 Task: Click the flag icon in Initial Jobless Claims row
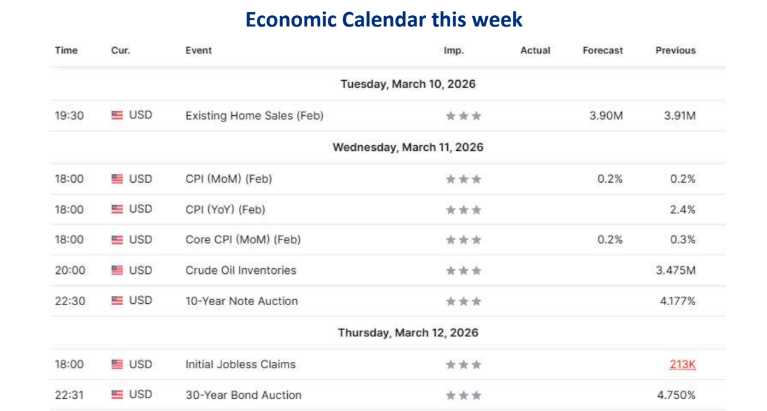coord(117,365)
